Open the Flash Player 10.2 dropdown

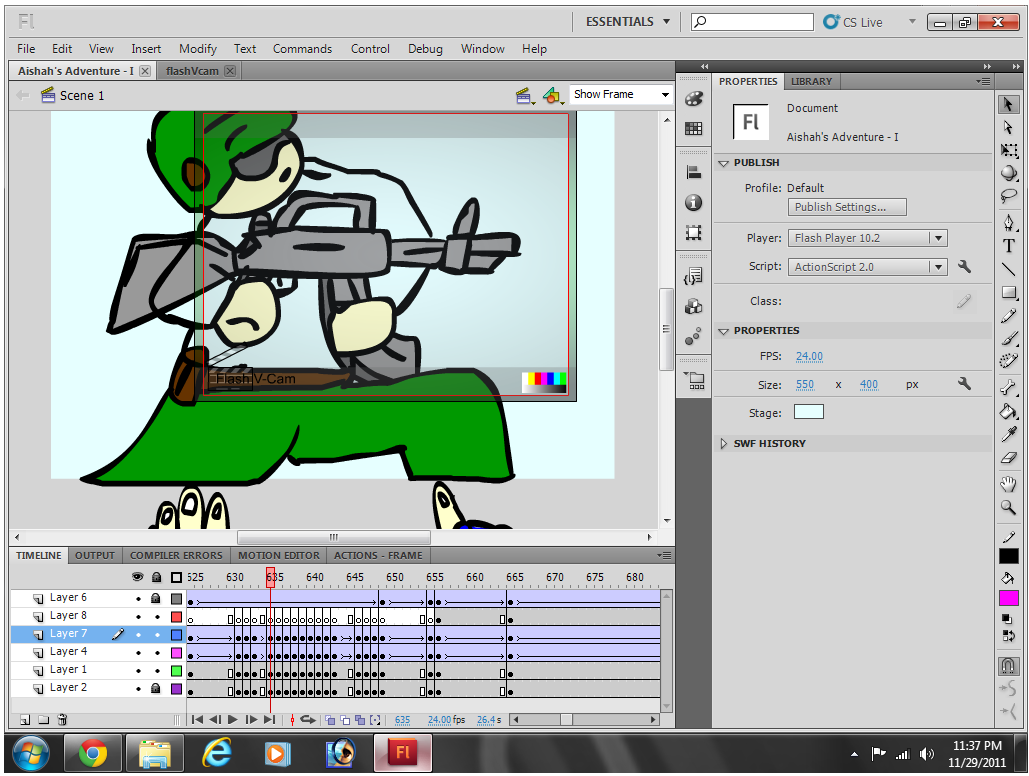click(868, 238)
